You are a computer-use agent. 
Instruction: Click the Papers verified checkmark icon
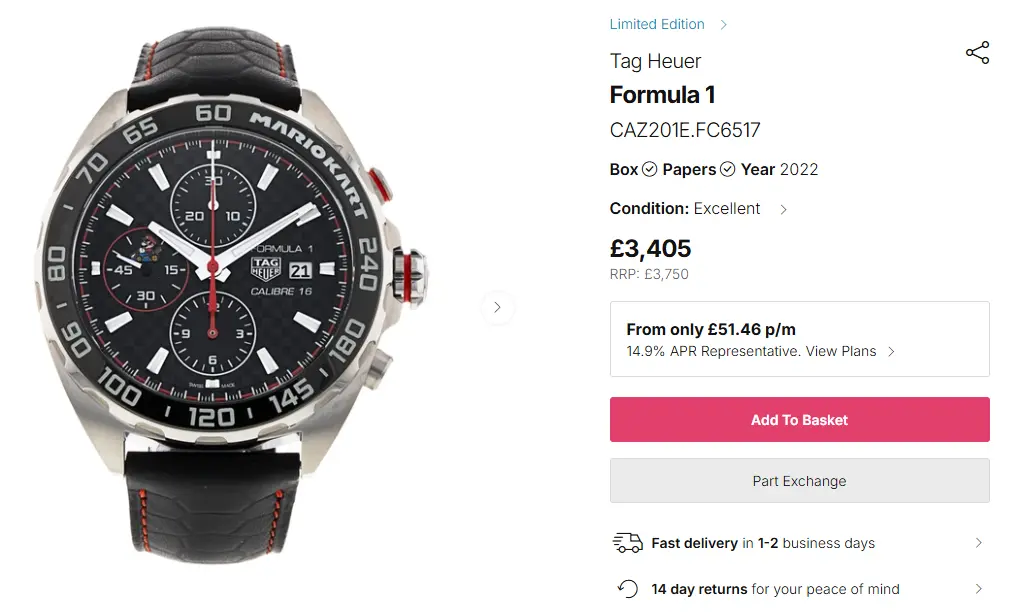click(x=728, y=169)
